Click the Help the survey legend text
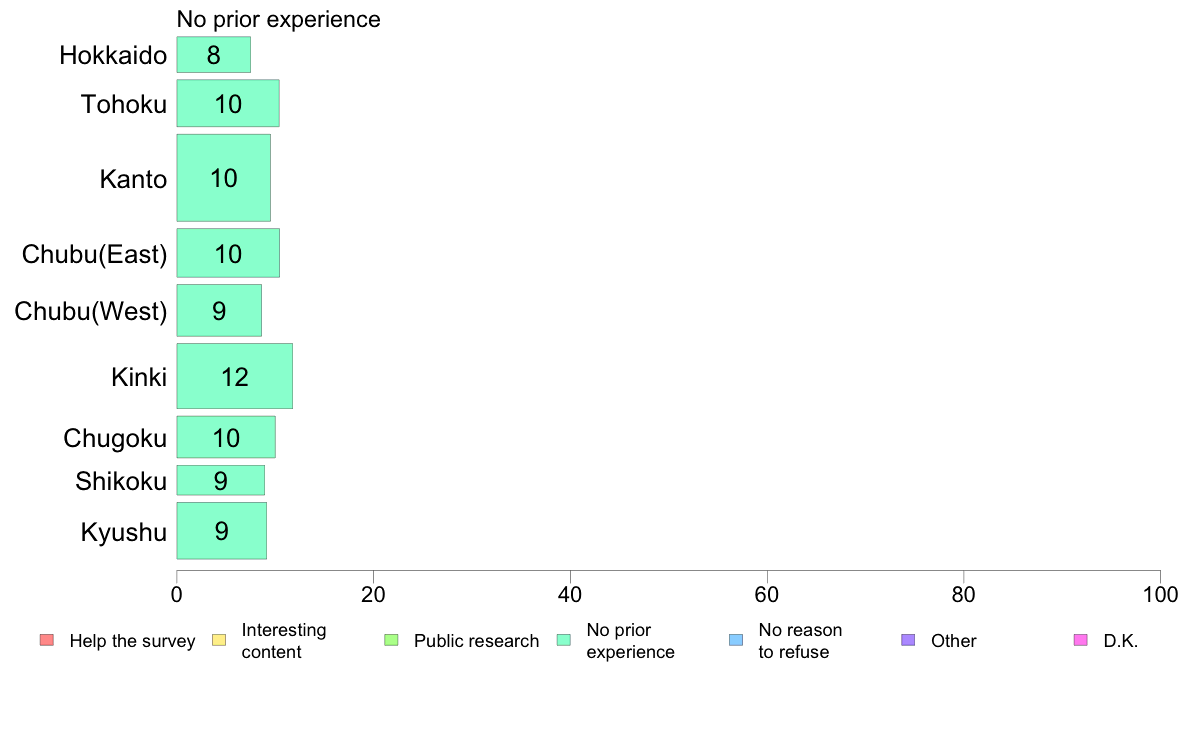This screenshot has width=1188, height=736. point(133,640)
